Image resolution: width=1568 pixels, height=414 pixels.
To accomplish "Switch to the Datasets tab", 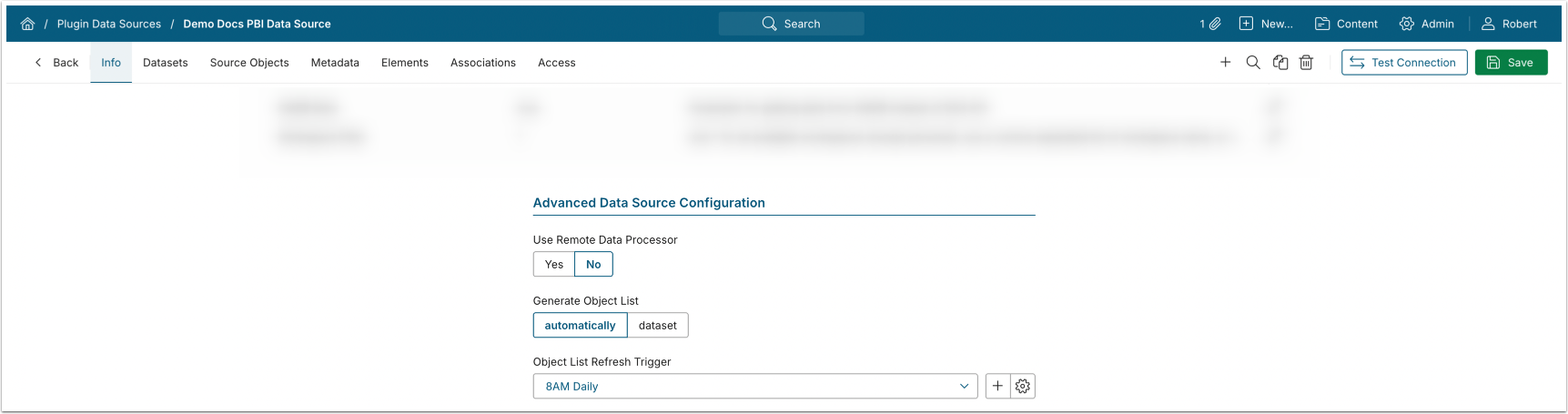I will point(166,63).
